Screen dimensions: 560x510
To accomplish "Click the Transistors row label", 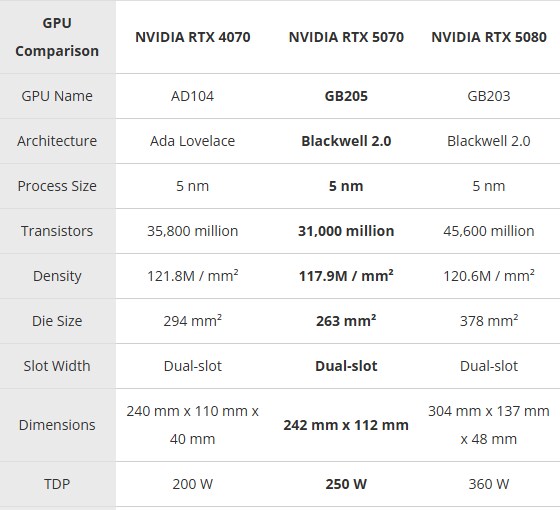I will click(x=57, y=231).
